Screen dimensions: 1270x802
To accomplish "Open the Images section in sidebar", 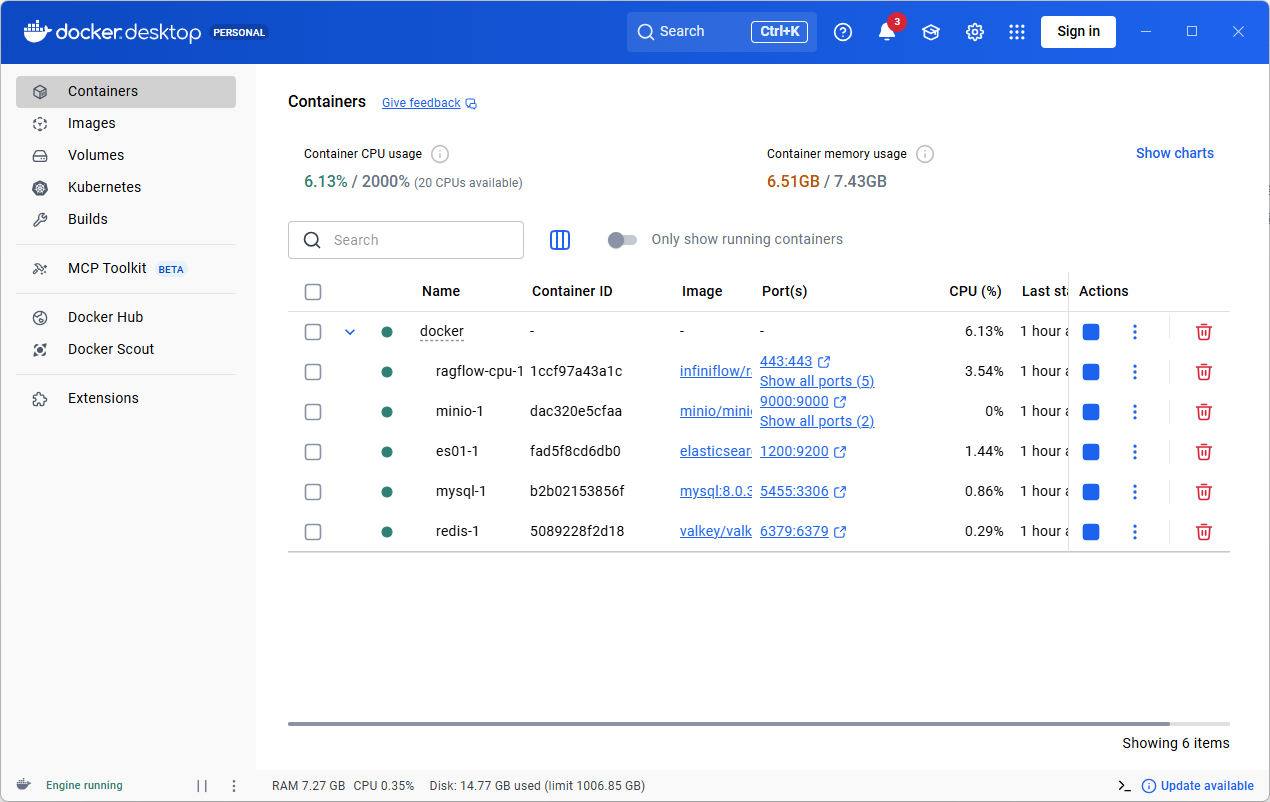I will pos(92,123).
